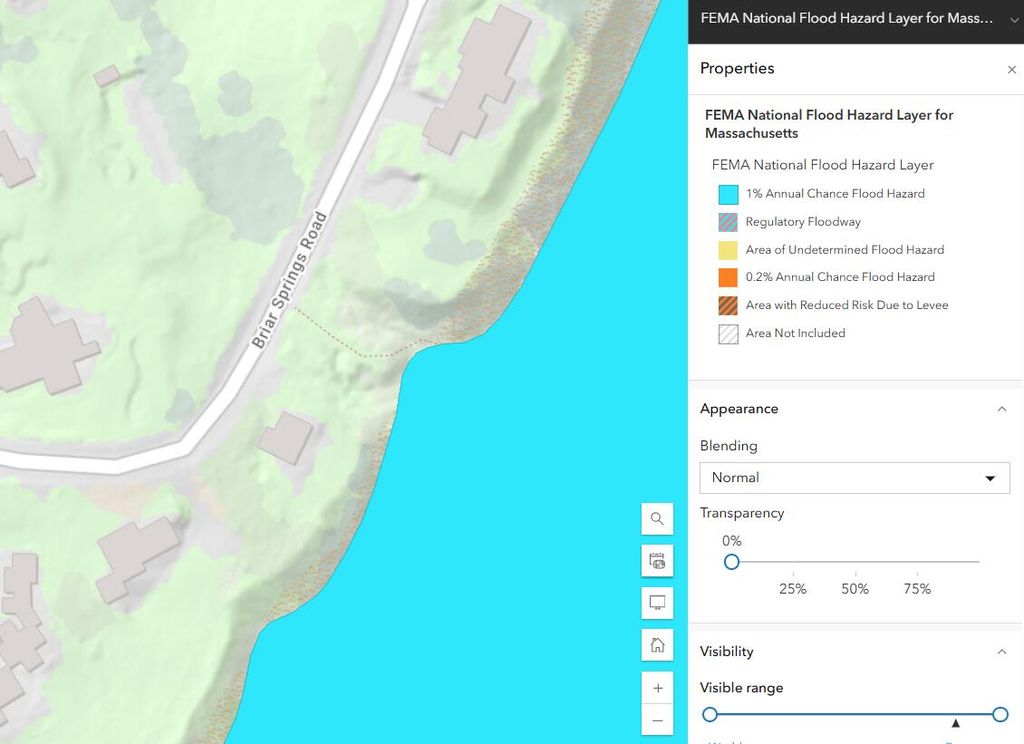Close the Properties panel
Viewport: 1024px width, 744px height.
(1012, 69)
